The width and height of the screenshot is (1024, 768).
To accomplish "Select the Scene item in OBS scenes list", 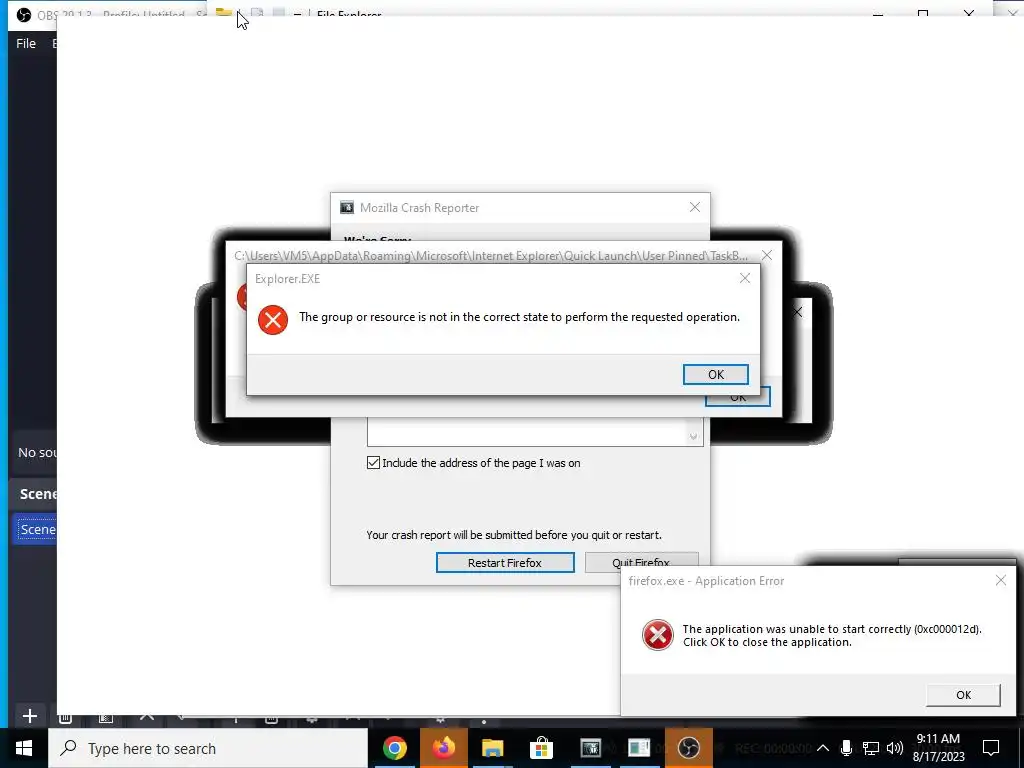I will tap(36, 529).
